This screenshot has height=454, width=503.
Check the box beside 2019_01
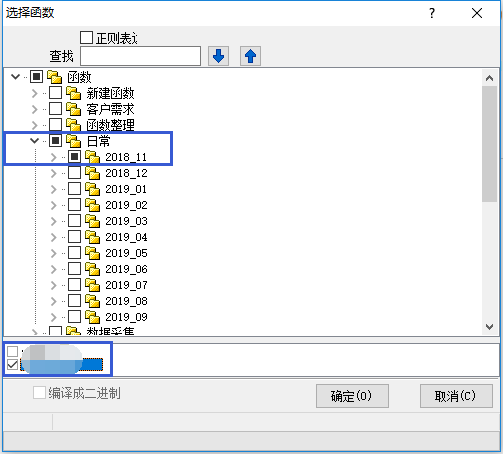click(x=74, y=189)
